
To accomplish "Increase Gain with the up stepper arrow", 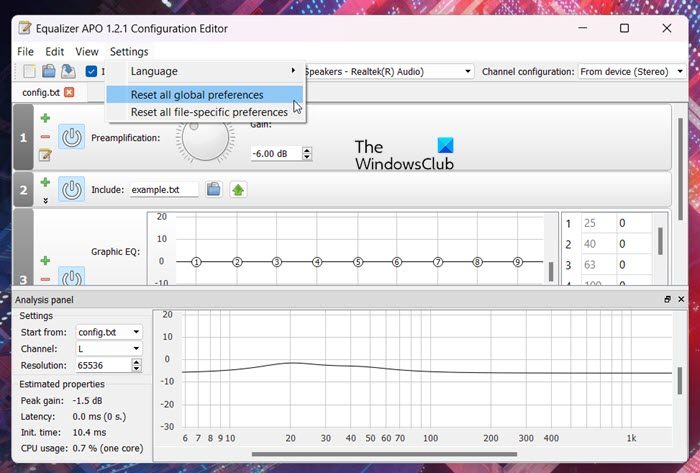I will tap(307, 150).
